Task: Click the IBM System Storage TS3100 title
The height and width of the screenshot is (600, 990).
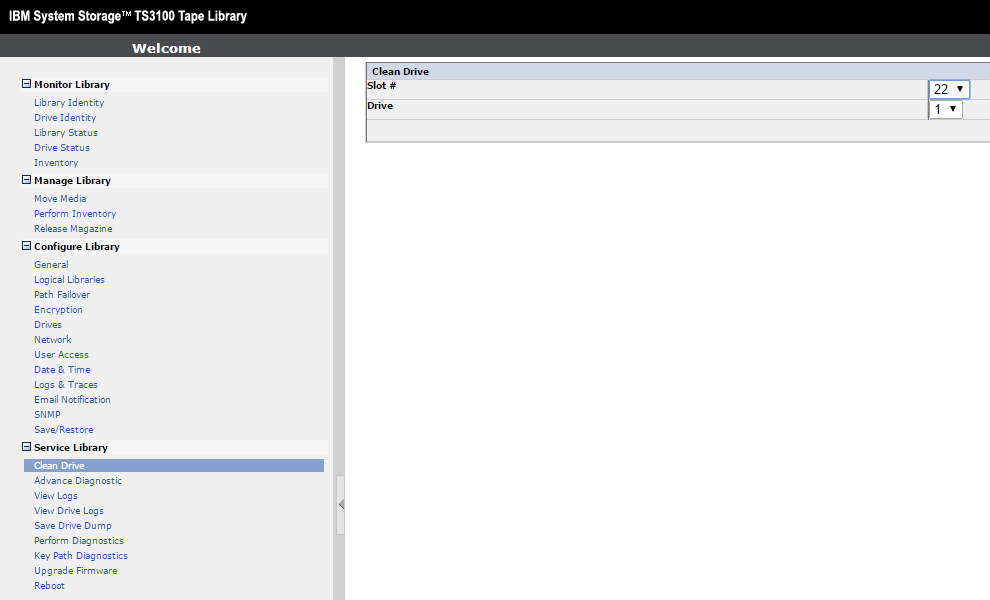Action: coord(128,16)
